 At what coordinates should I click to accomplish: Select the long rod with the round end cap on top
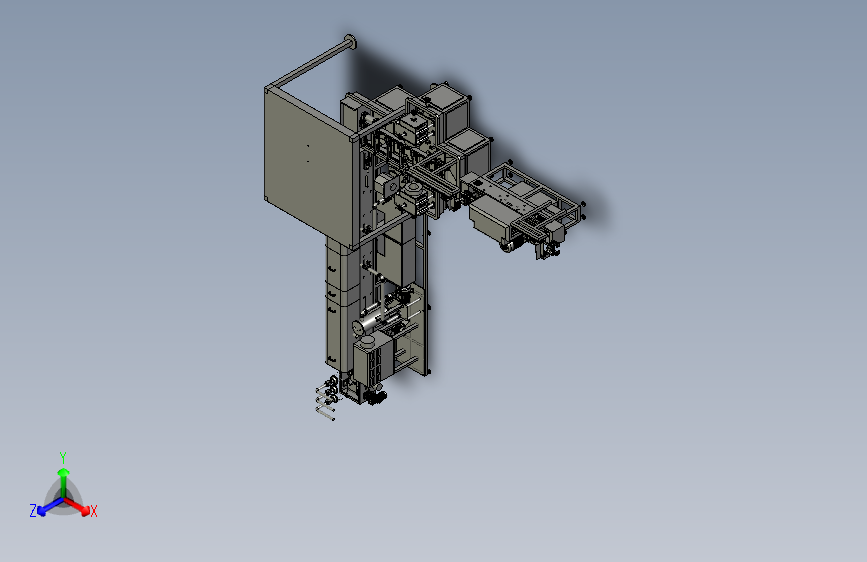coord(314,64)
